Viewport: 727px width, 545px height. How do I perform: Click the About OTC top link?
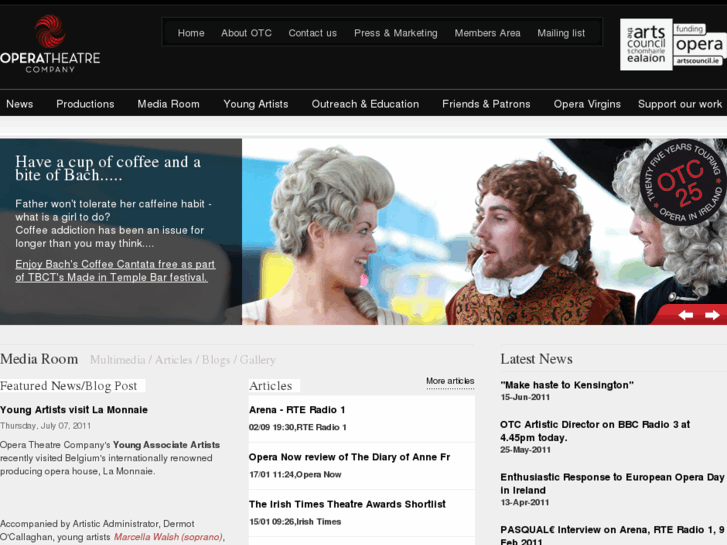tap(246, 33)
